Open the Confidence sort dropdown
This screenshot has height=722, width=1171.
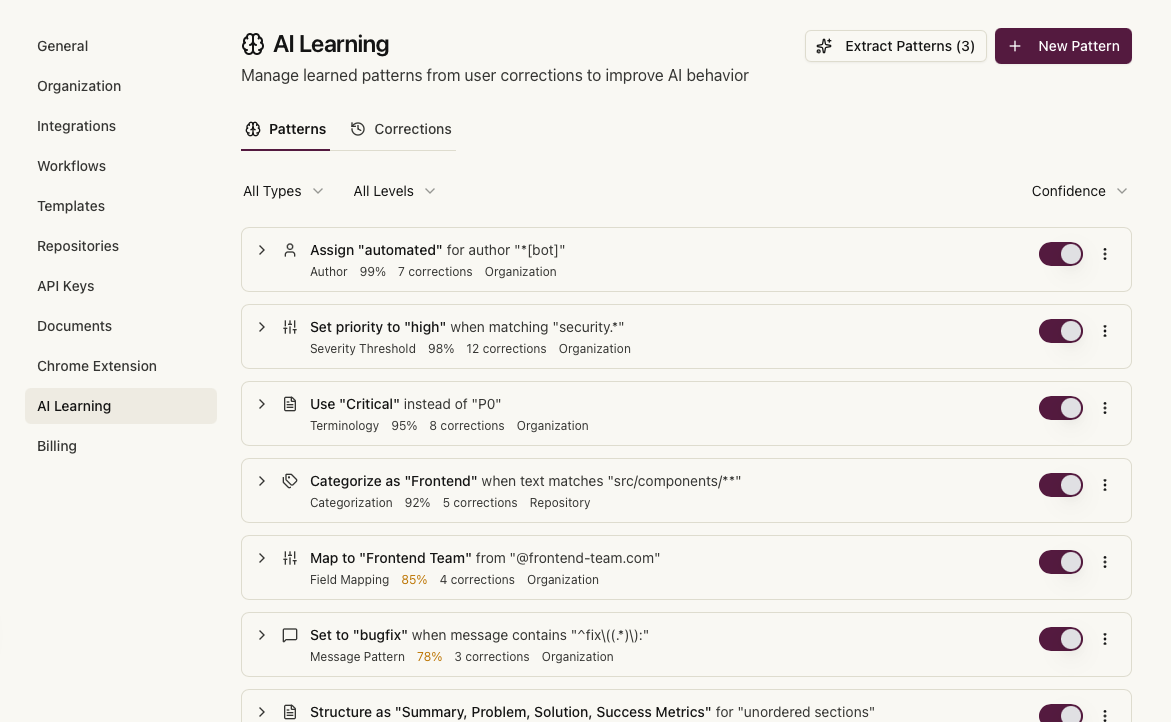click(1079, 191)
